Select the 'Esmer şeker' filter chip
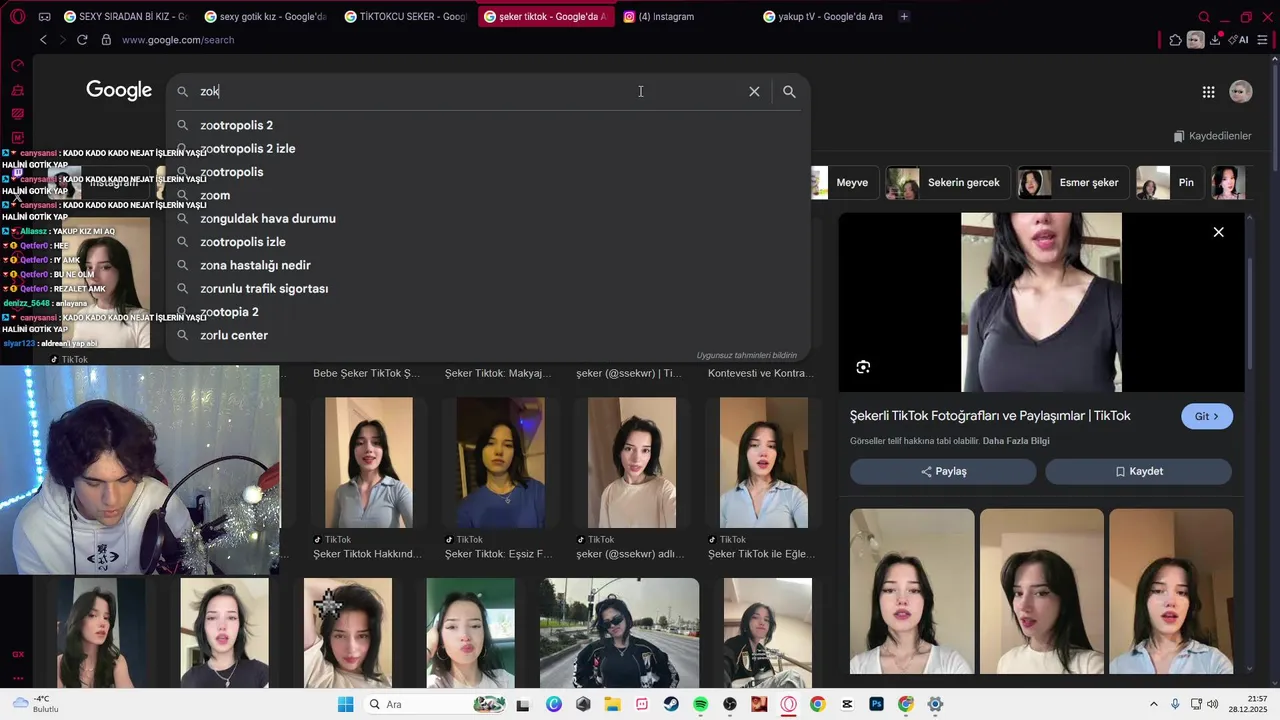1280x720 pixels. pos(1073,183)
